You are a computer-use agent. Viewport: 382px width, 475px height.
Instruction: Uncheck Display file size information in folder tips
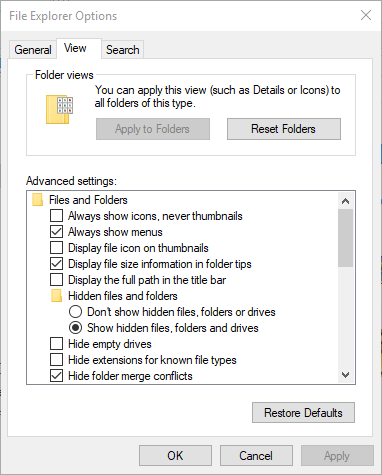point(56,264)
